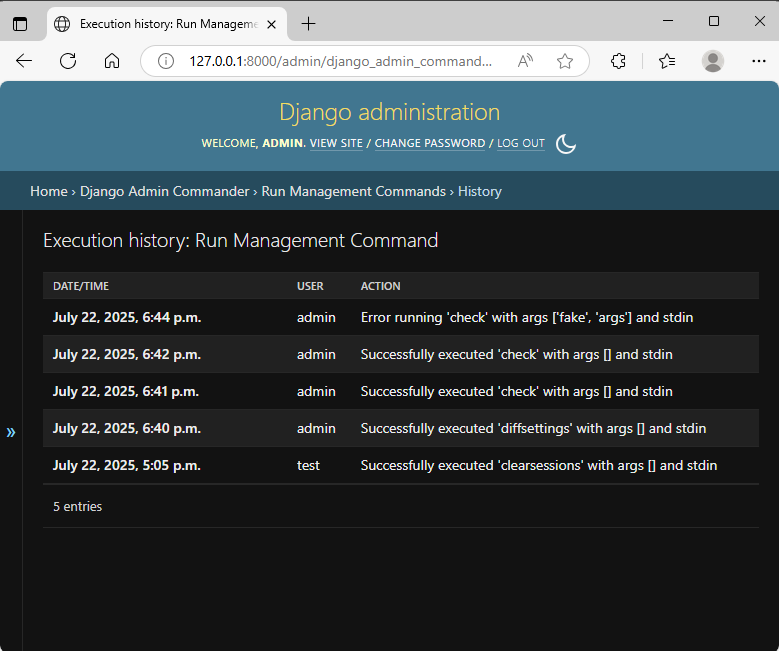Image resolution: width=779 pixels, height=651 pixels.
Task: Open the browser profile avatar
Action: pyautogui.click(x=712, y=61)
